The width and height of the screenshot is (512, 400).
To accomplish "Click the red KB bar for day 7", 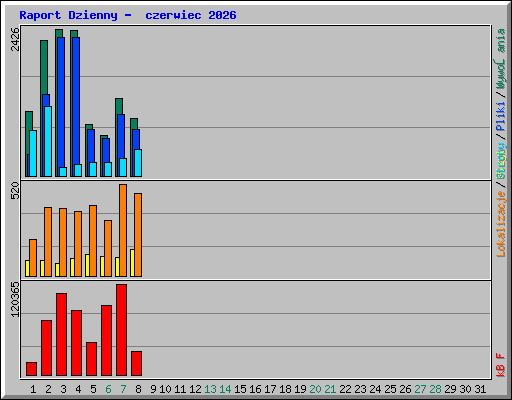I will tap(121, 330).
